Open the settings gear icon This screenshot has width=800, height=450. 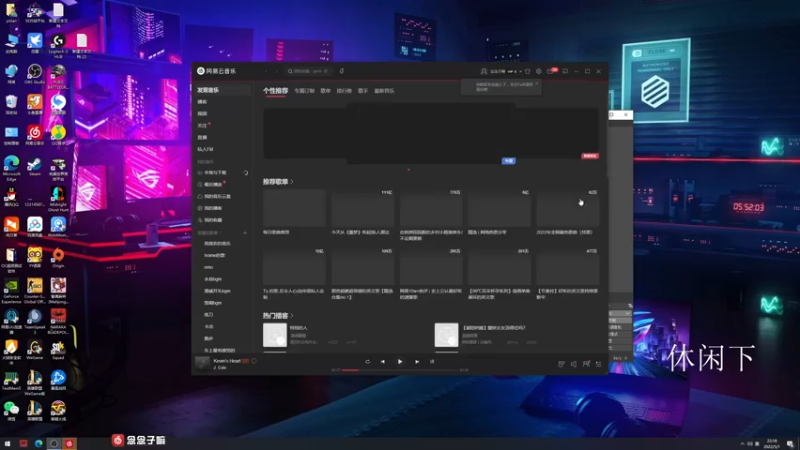point(539,71)
